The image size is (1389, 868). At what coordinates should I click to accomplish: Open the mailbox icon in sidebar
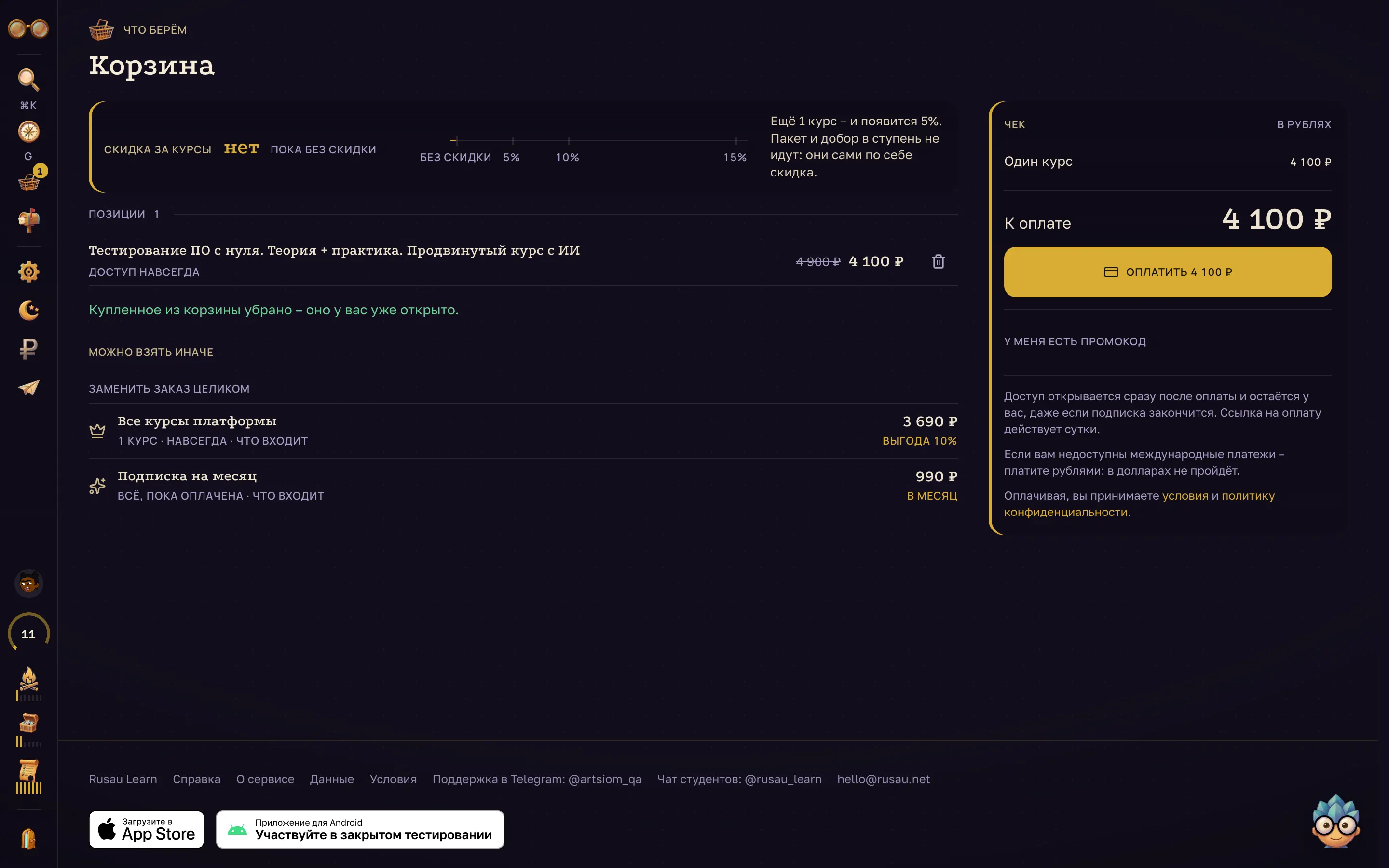[x=29, y=220]
